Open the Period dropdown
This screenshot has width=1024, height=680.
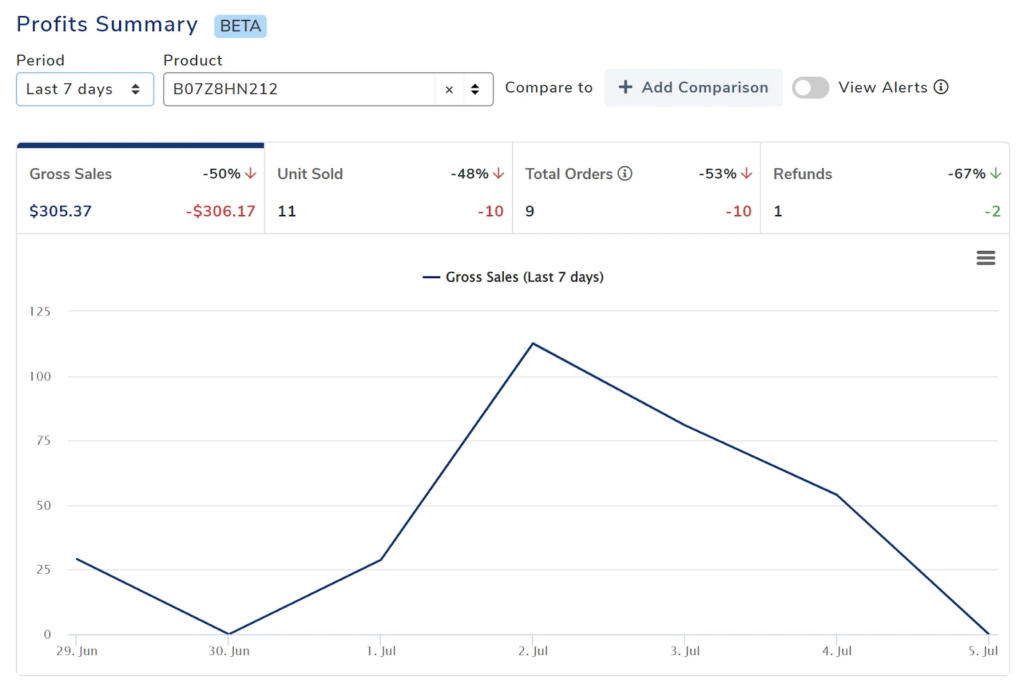(84, 89)
